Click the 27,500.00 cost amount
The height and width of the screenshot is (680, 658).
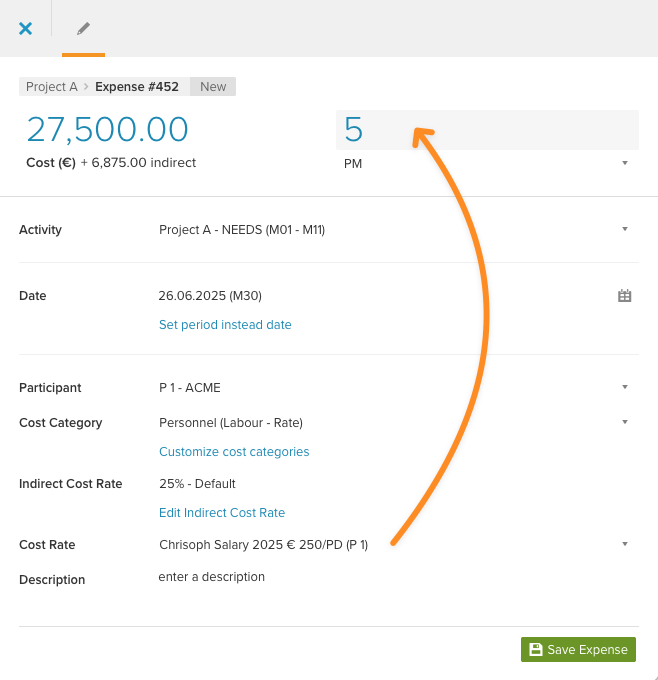tap(107, 129)
